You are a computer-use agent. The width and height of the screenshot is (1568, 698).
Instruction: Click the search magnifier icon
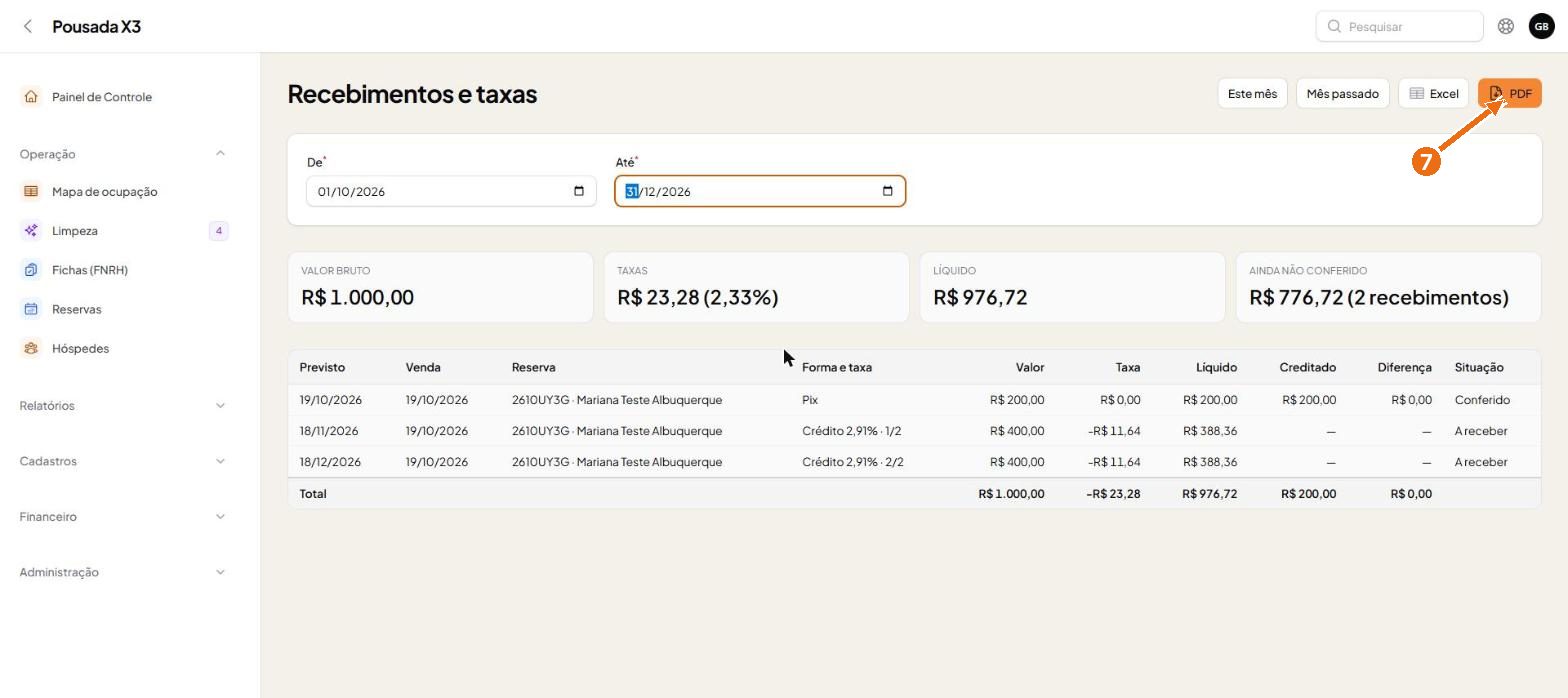[x=1334, y=26]
